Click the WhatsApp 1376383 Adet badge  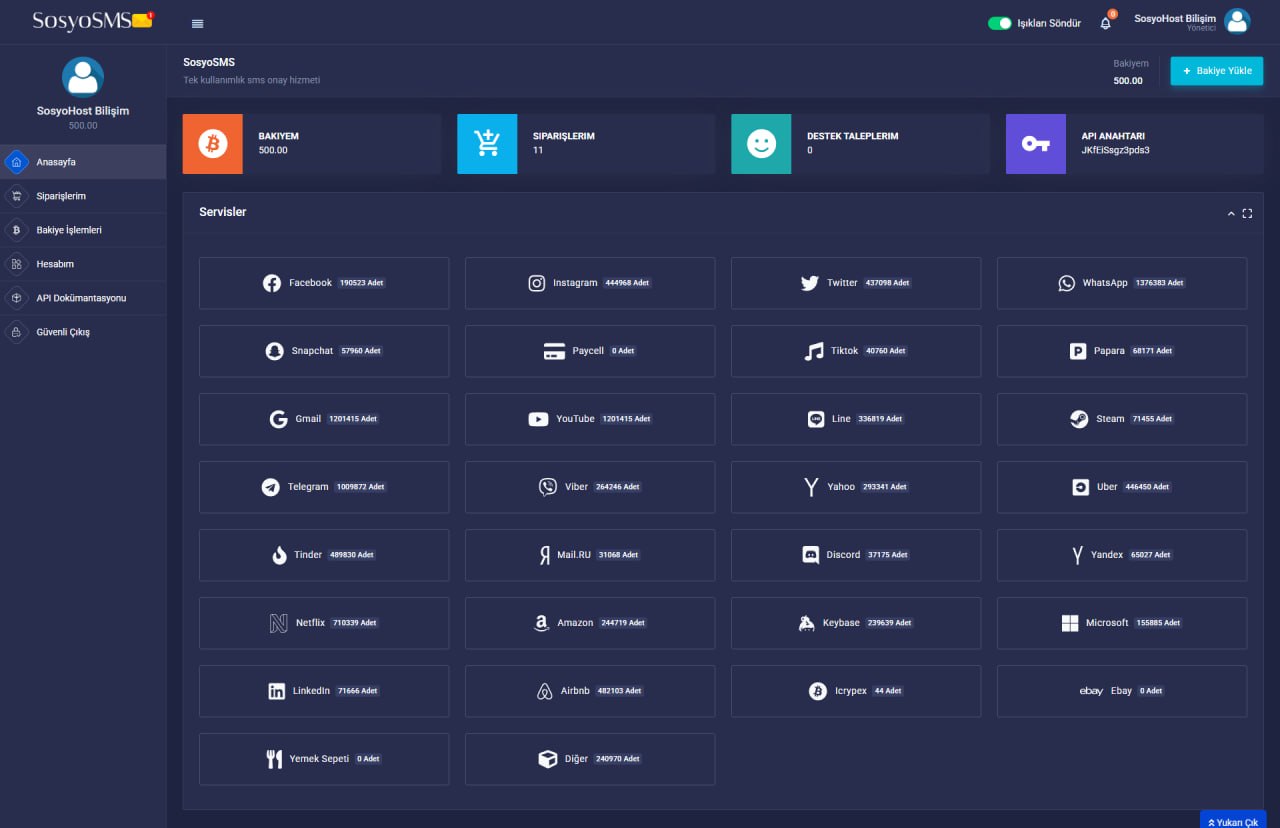click(x=1159, y=283)
